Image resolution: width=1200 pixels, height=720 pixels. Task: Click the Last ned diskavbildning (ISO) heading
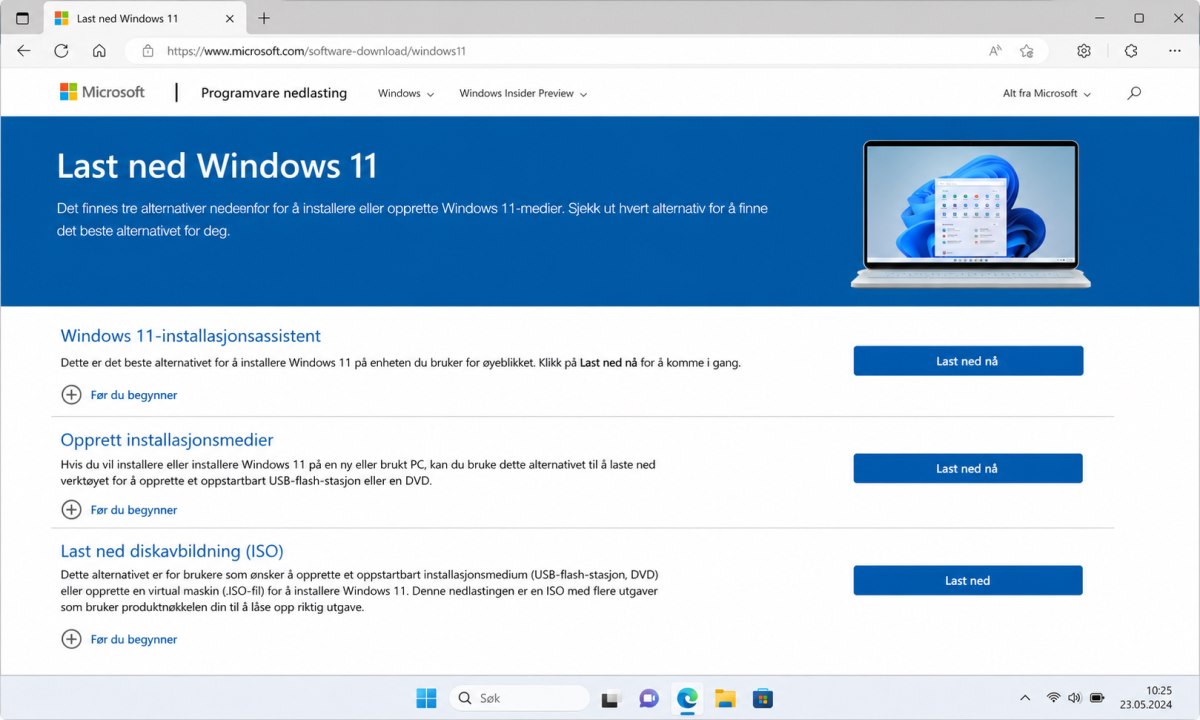[172, 551]
